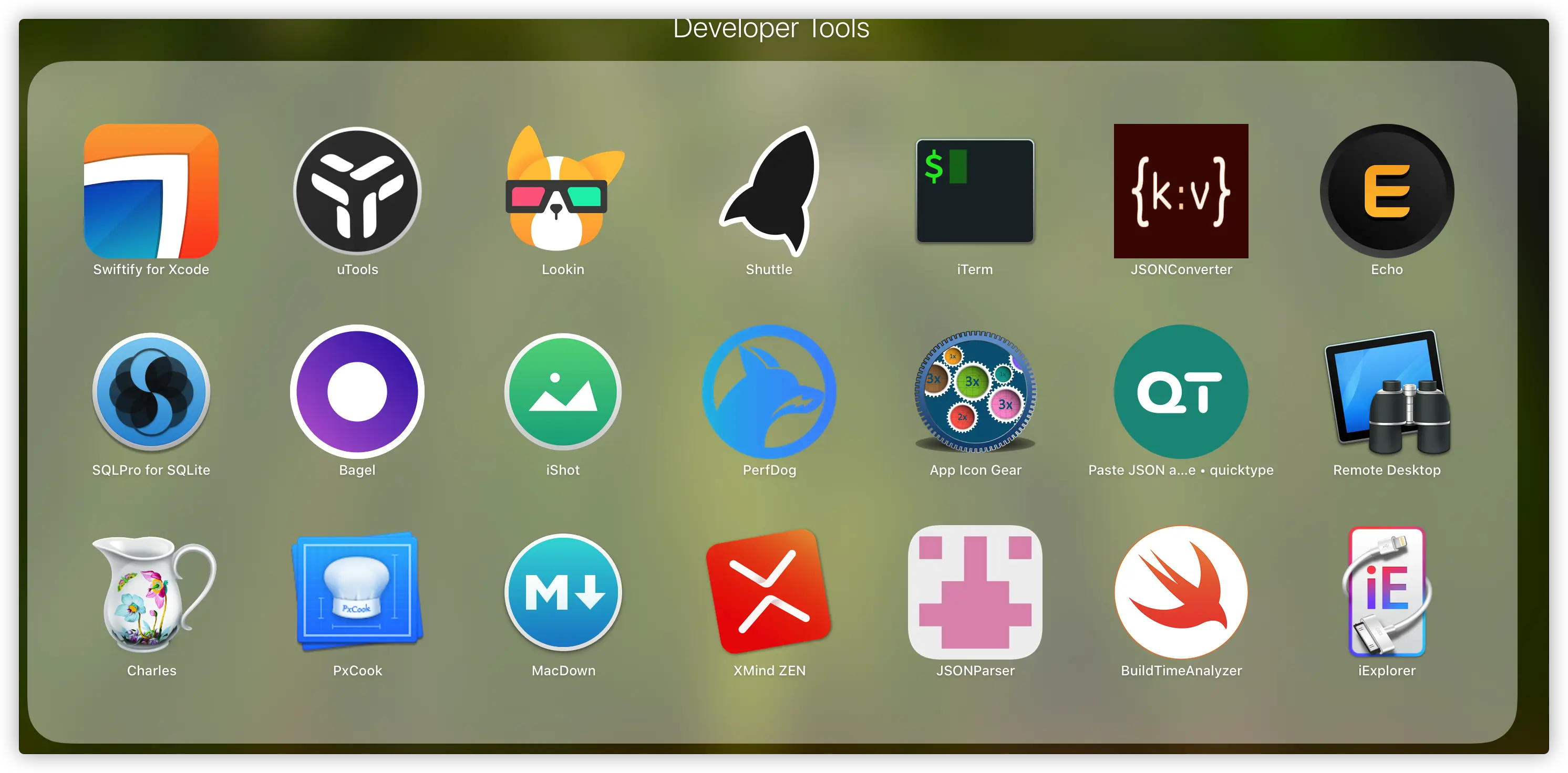Launch SQLPro for SQLite

tap(151, 392)
